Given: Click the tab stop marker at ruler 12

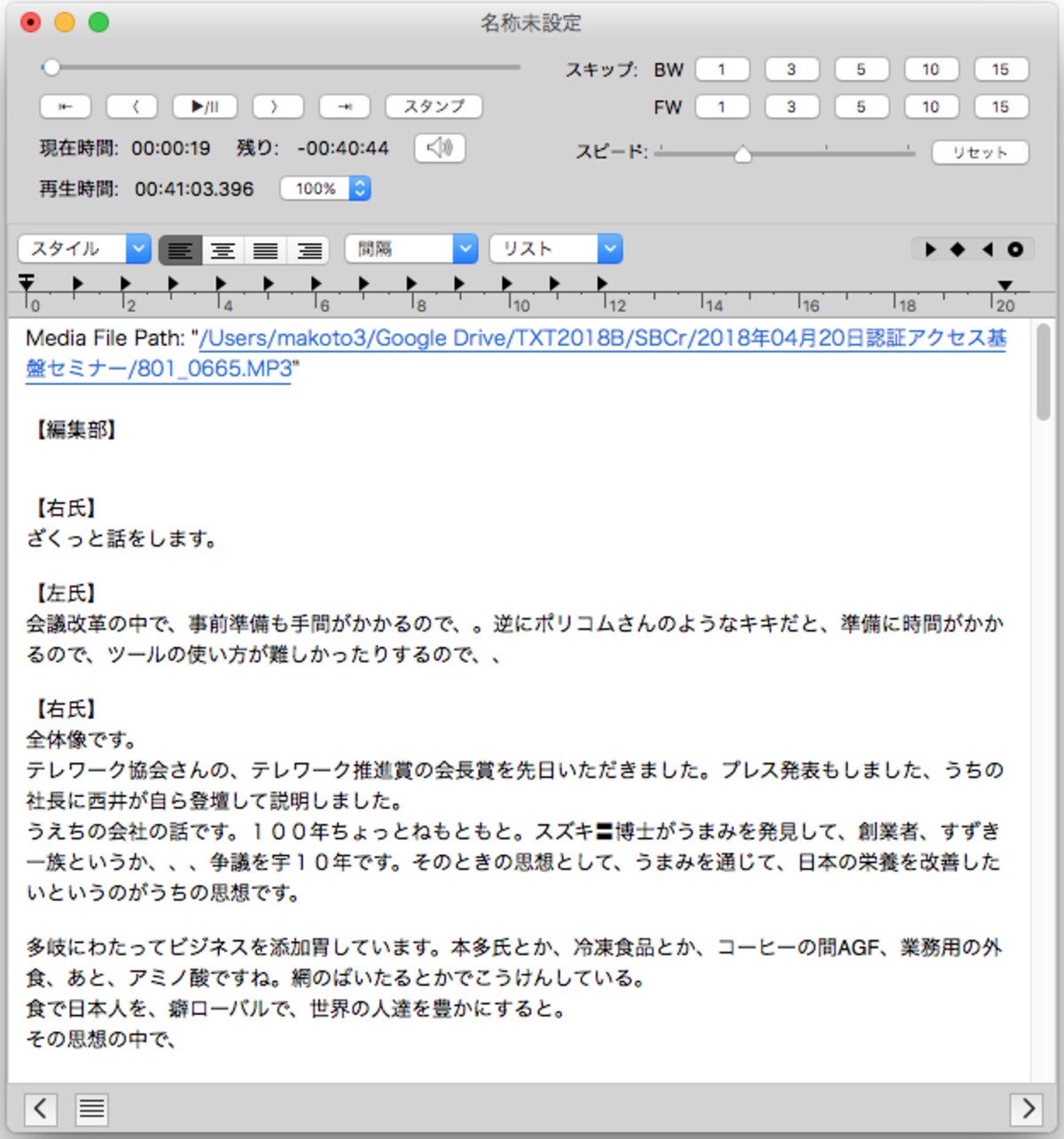Looking at the screenshot, I should (602, 283).
